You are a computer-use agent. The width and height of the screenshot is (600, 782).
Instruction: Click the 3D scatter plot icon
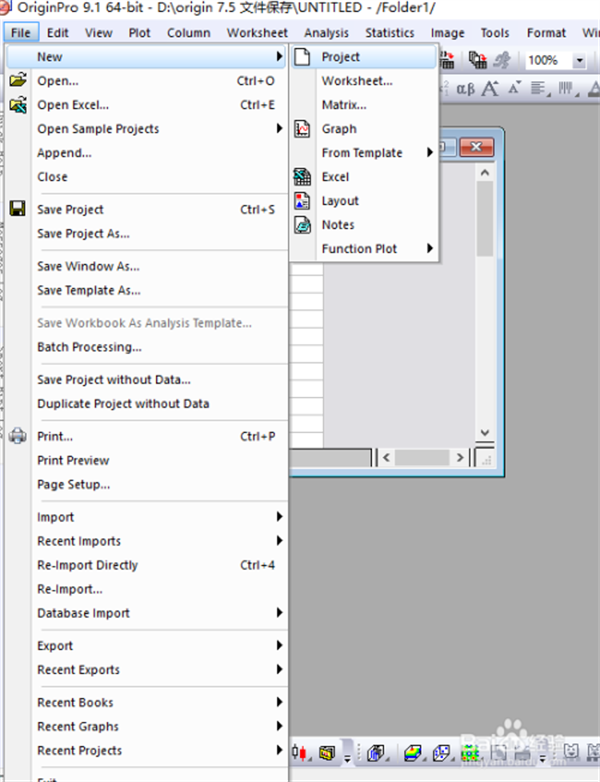pyautogui.click(x=442, y=753)
